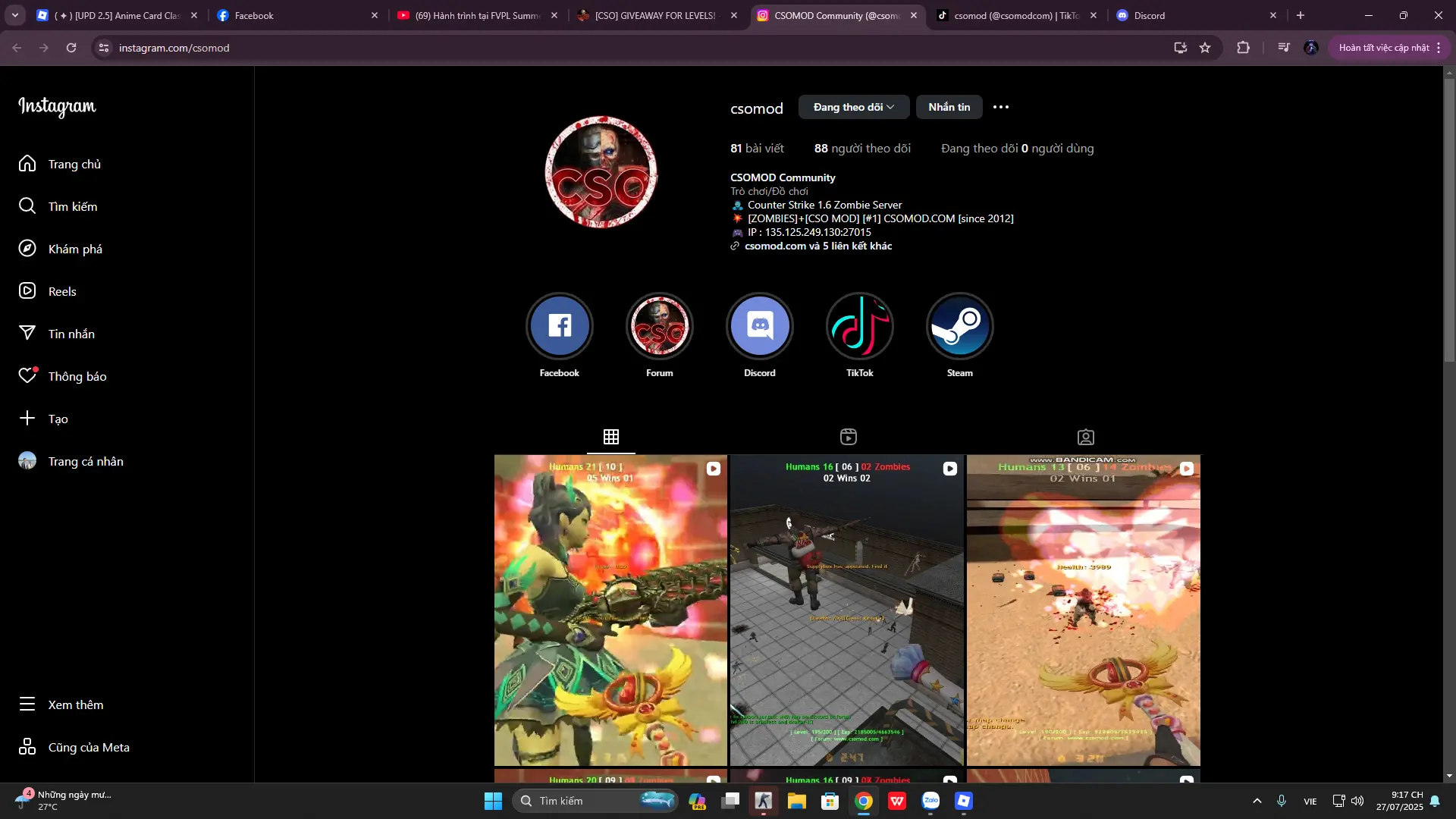
Task: Switch to the Anime Card Clash tab
Action: pos(117,15)
